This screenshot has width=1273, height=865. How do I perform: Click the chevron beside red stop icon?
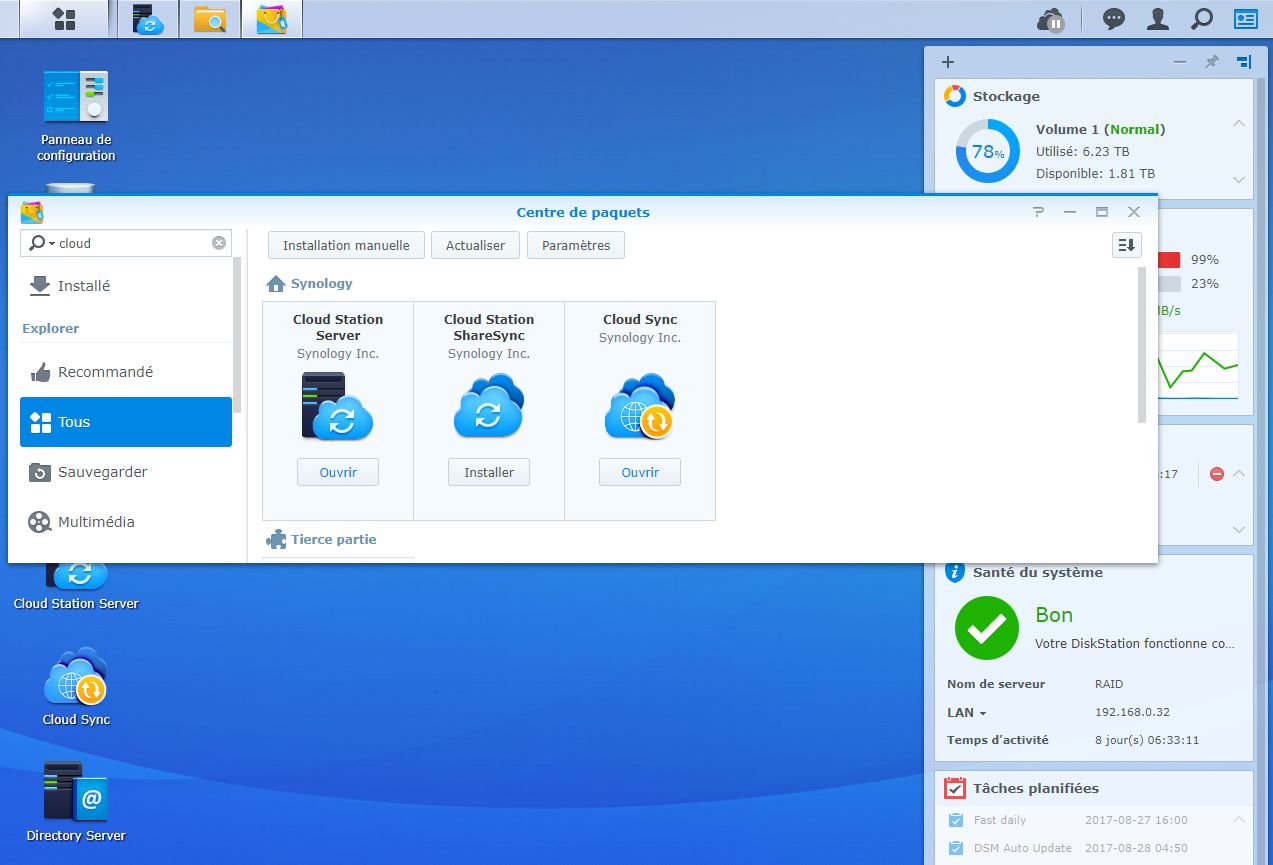(x=1239, y=474)
